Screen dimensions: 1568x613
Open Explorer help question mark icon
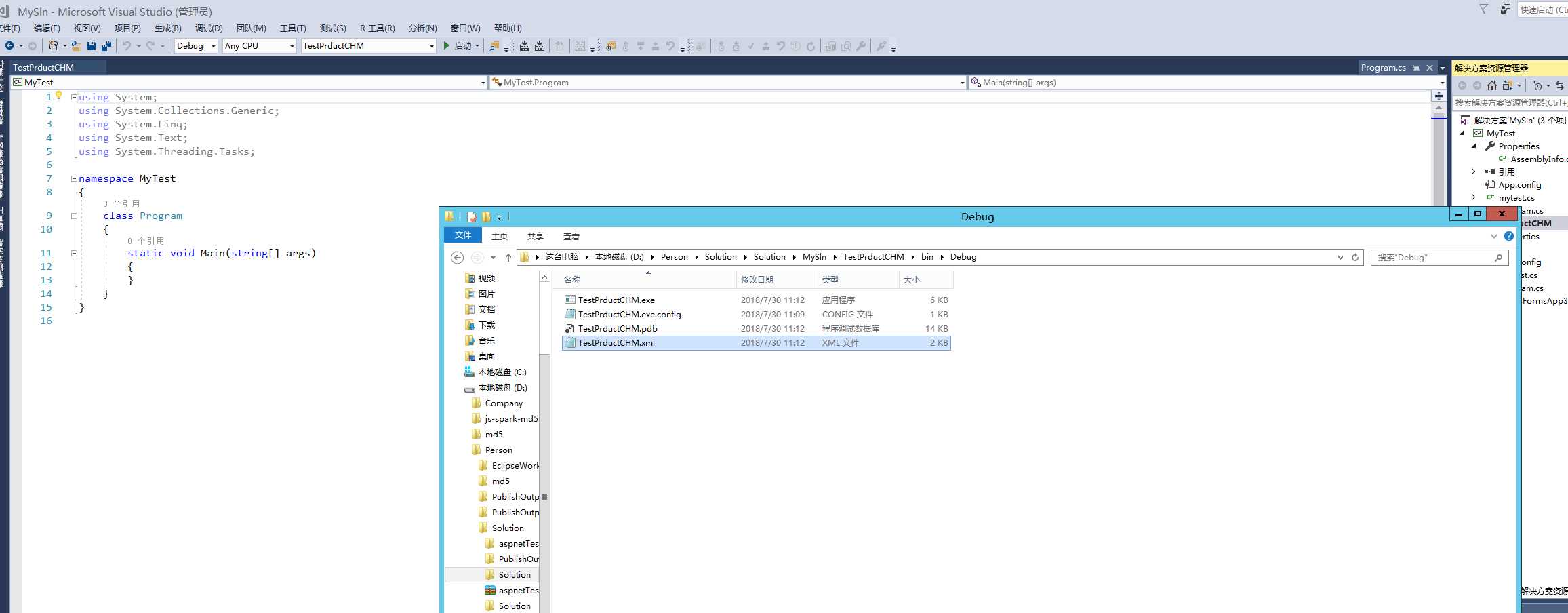tap(1509, 236)
